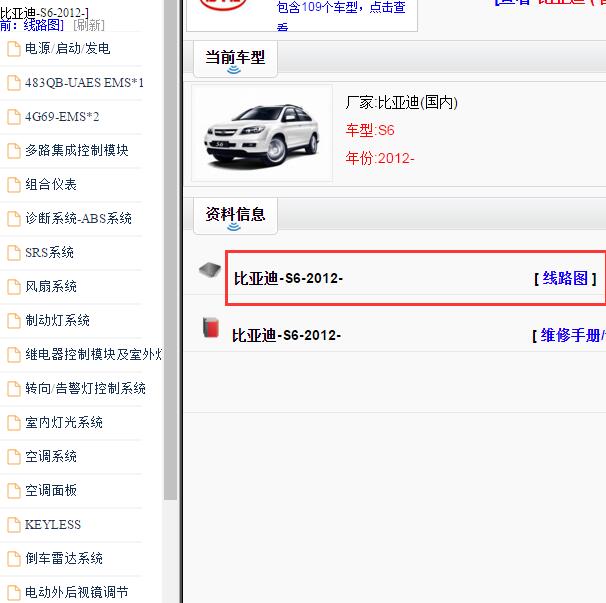Select 组合仪表 in the sidebar list
The image size is (606, 603).
tap(51, 184)
